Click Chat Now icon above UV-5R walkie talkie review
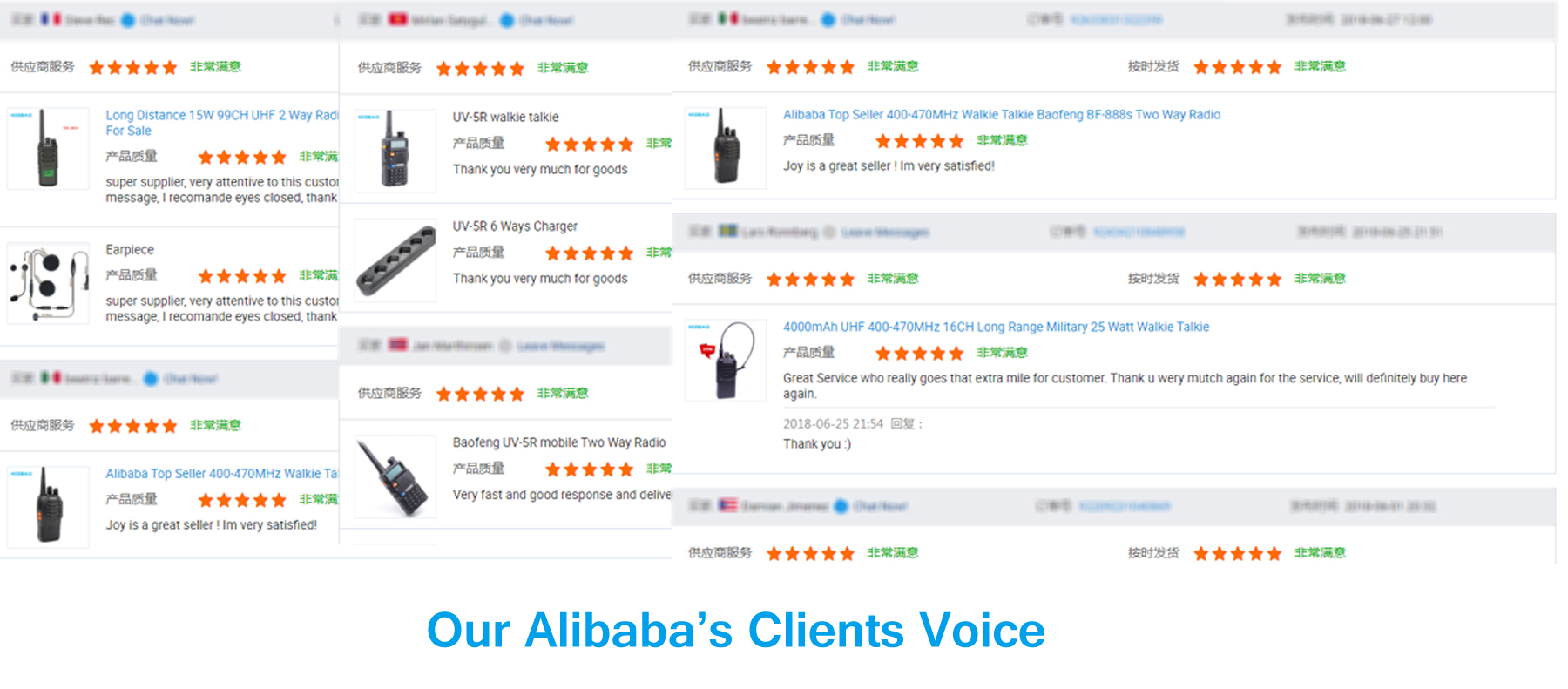The image size is (1568, 689). point(507,20)
